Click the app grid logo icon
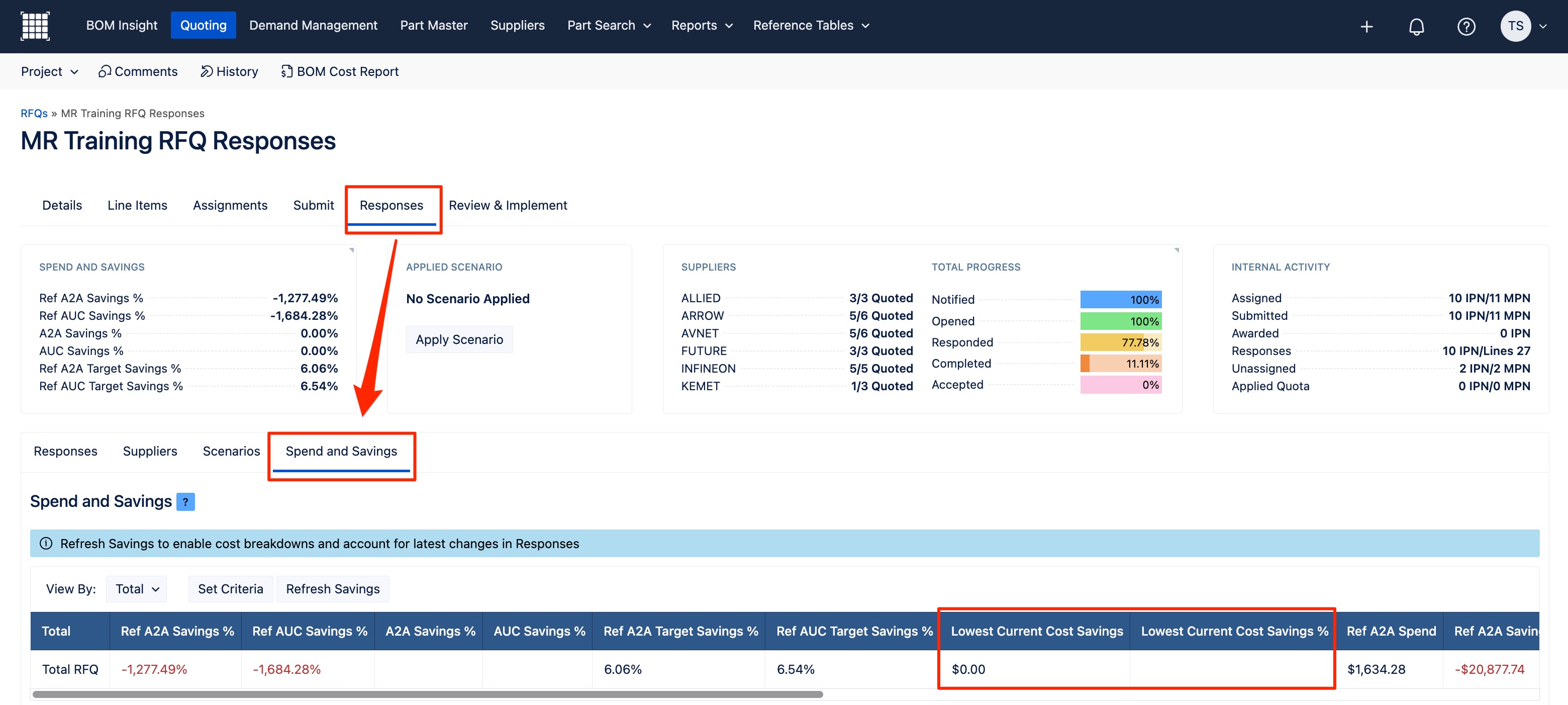The width and height of the screenshot is (1568, 705). 35,26
